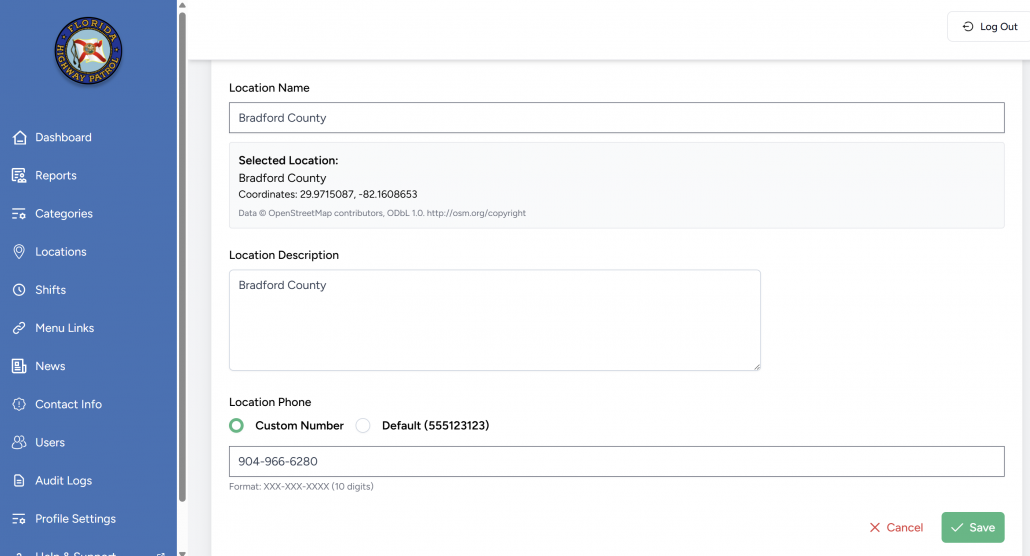Open Profile Settings in sidebar
1030x556 pixels.
(x=75, y=519)
